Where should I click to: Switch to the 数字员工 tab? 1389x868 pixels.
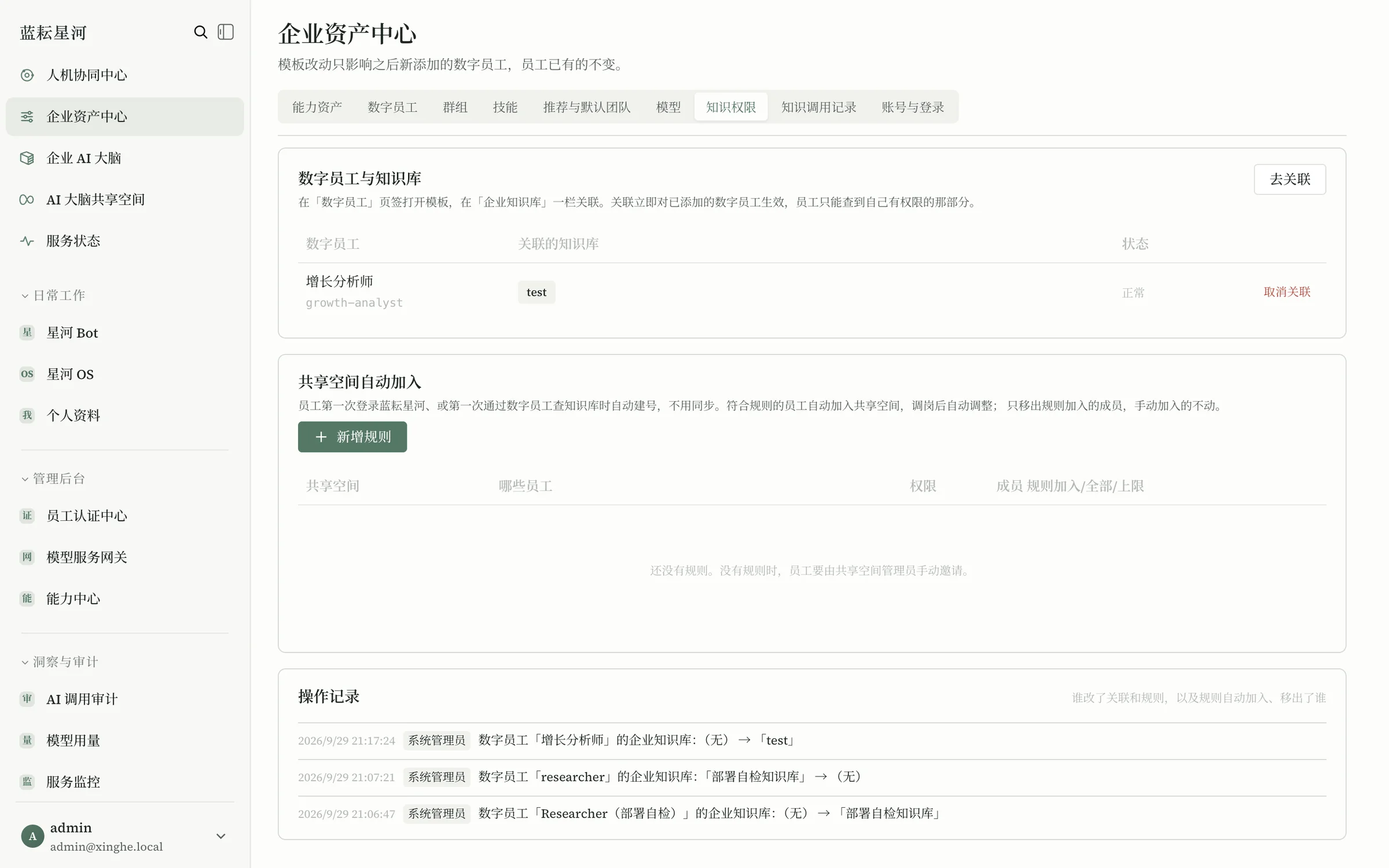click(x=392, y=107)
